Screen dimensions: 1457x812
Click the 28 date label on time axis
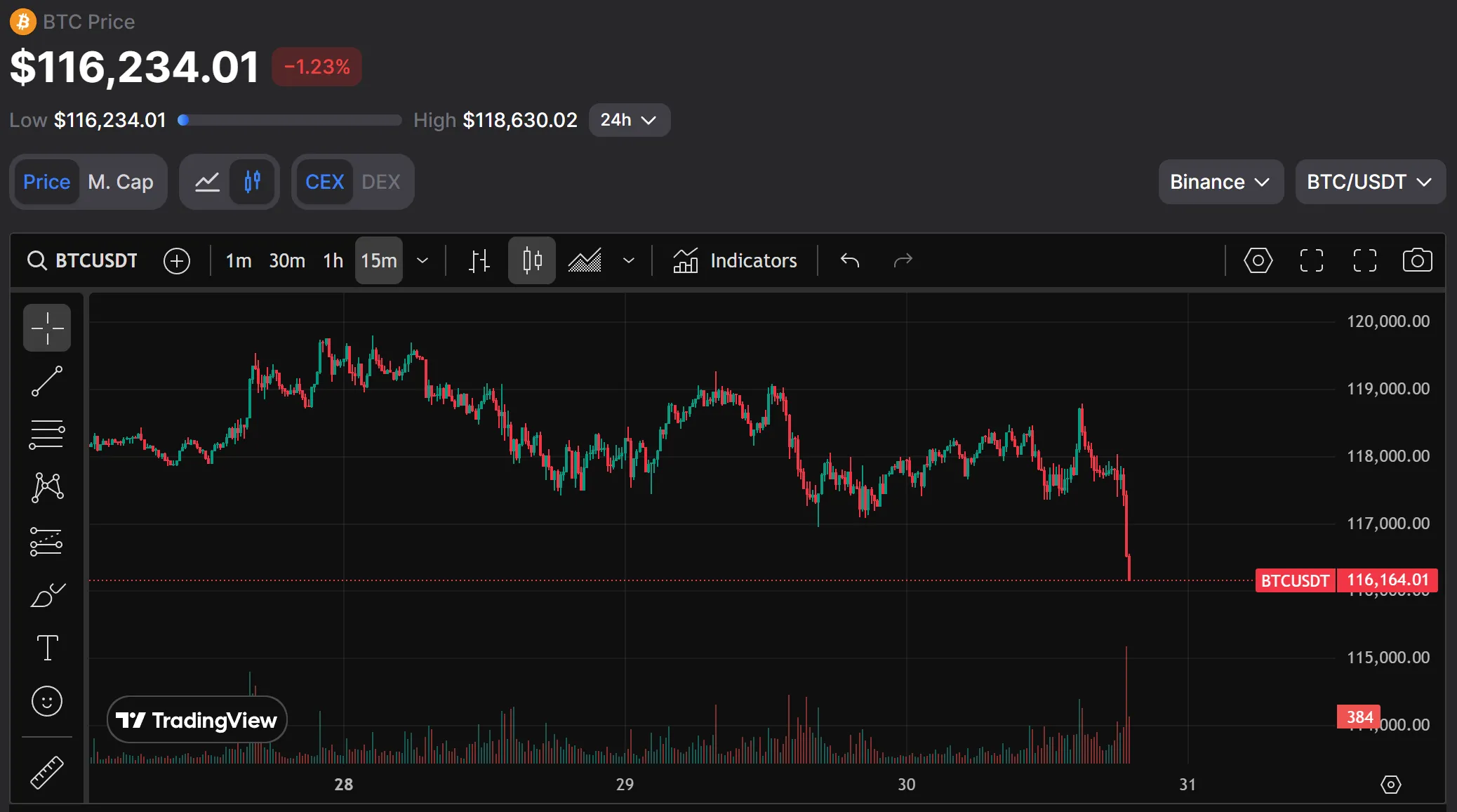tap(344, 784)
